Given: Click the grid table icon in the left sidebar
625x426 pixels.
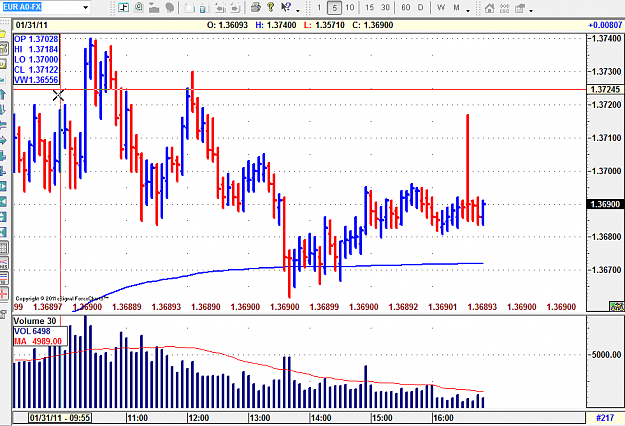Looking at the screenshot, I should coord(3,247).
